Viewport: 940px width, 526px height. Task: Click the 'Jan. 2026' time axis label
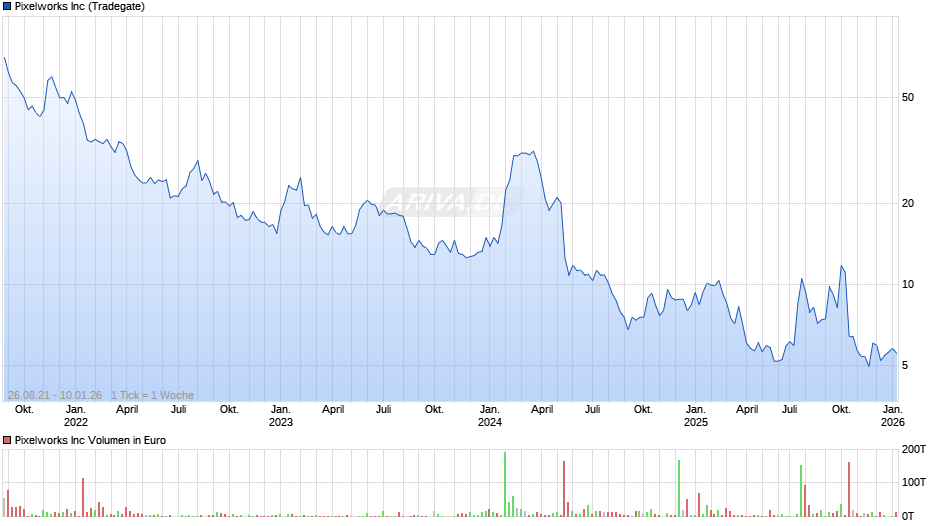(x=893, y=416)
